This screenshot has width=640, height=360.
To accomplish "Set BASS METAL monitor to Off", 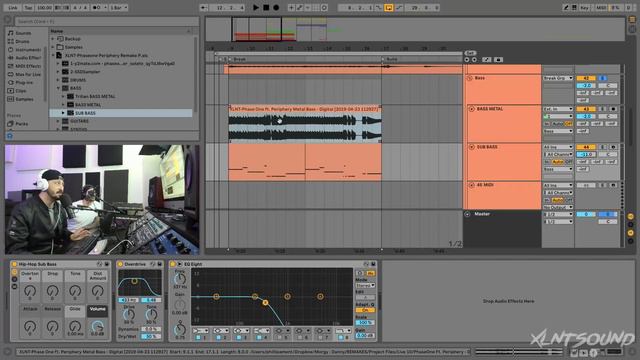I will [x=569, y=124].
